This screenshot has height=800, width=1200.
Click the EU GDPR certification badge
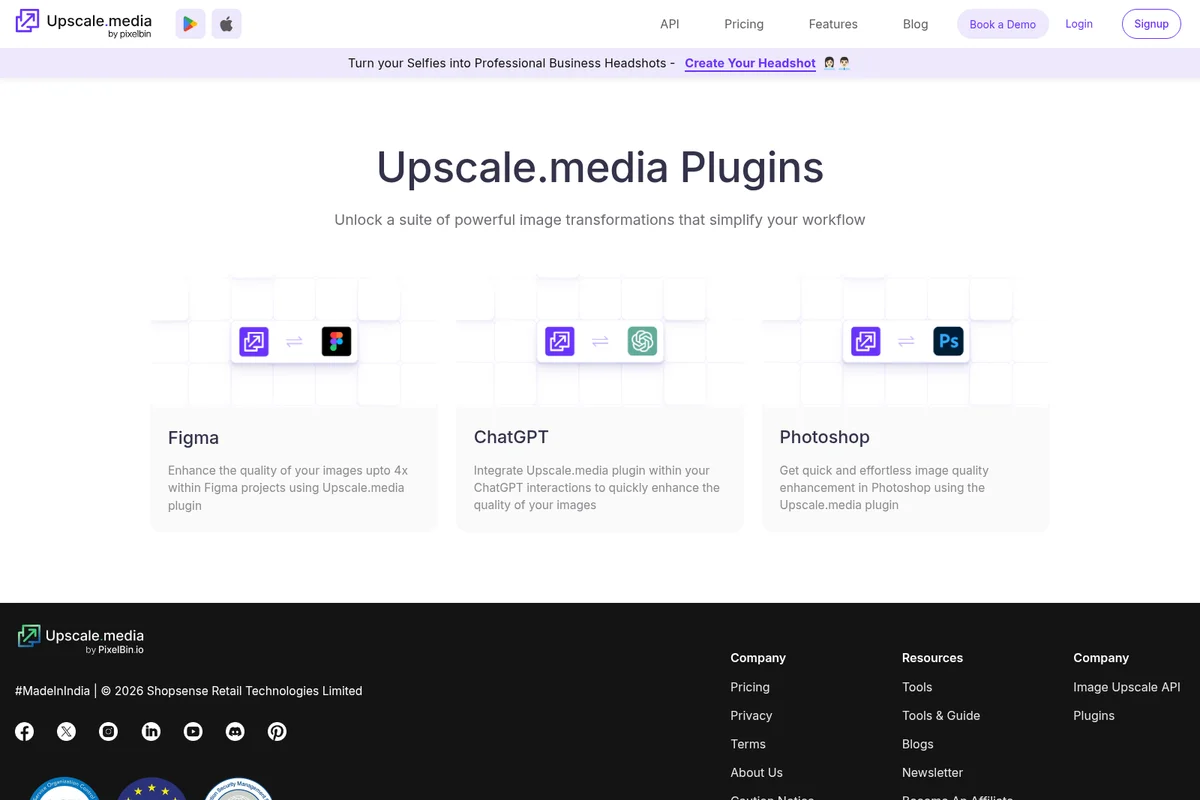(x=151, y=793)
